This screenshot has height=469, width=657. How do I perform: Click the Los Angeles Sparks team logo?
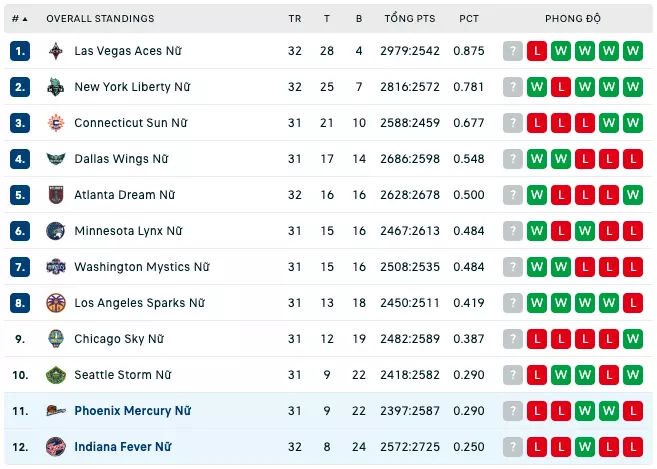click(56, 303)
